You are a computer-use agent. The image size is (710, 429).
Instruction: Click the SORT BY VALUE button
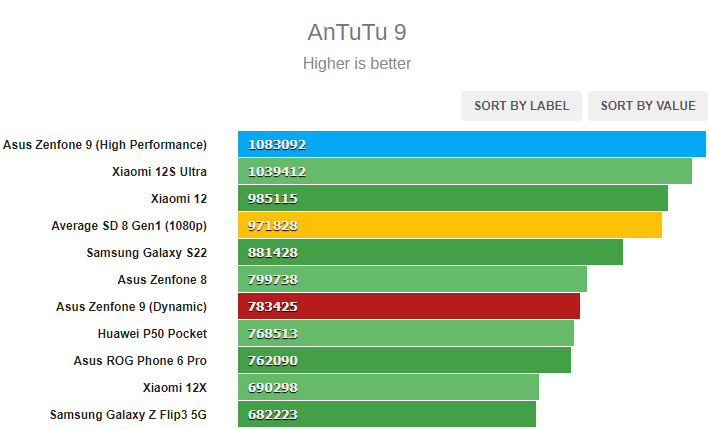pyautogui.click(x=648, y=106)
